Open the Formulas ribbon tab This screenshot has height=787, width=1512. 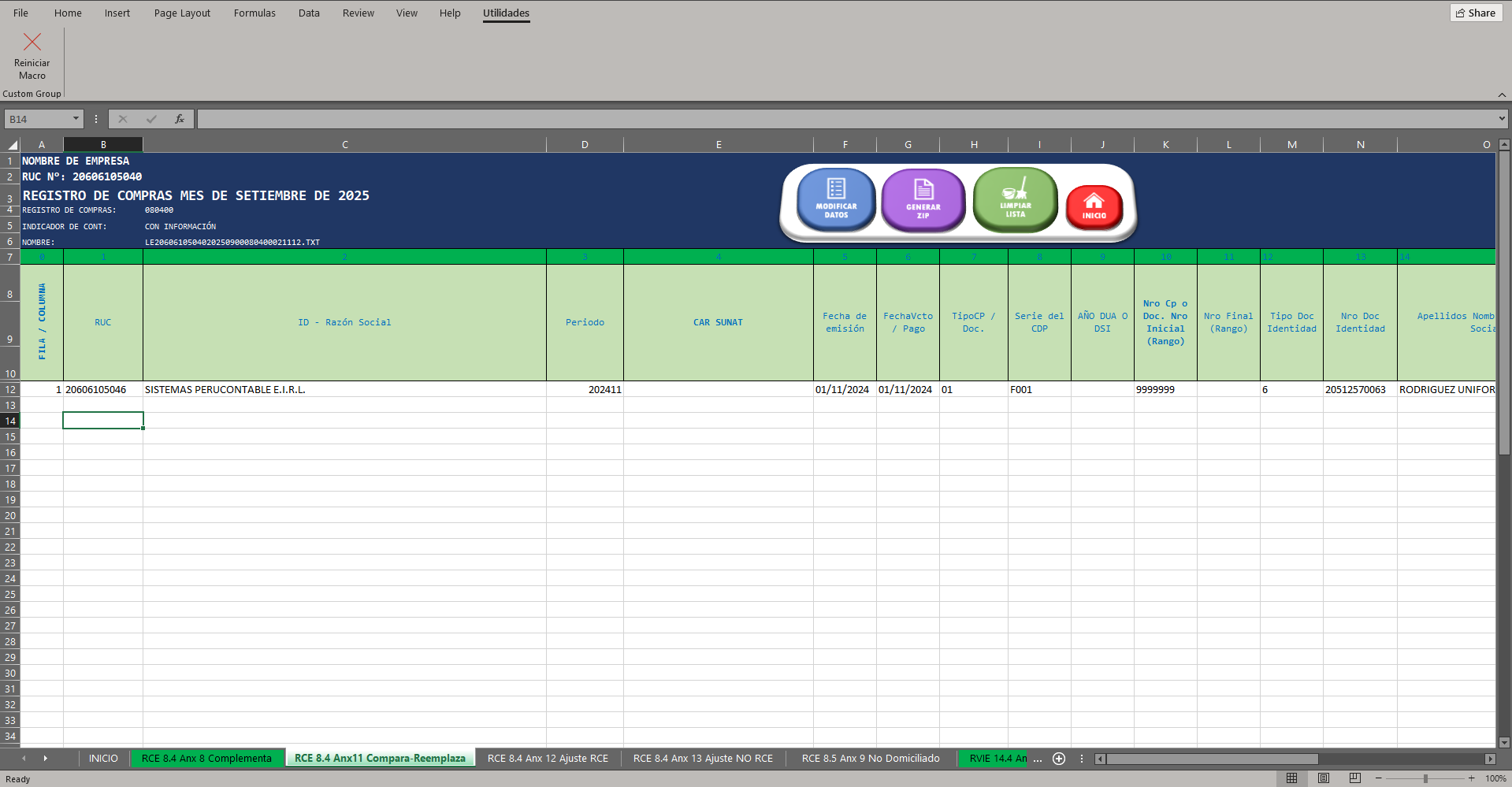point(254,13)
